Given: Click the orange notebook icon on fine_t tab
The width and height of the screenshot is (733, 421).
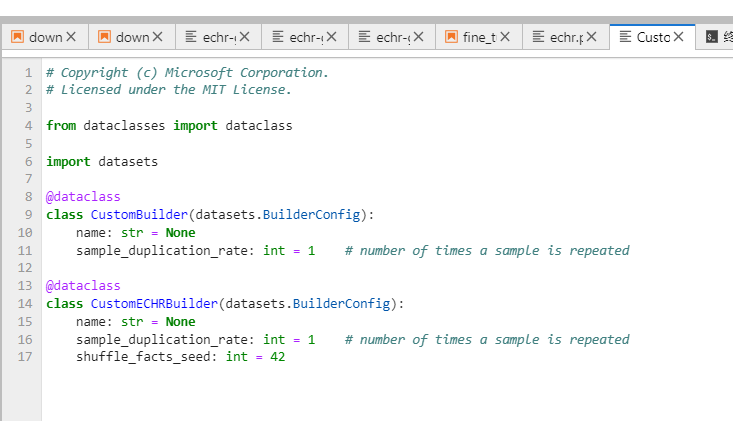Looking at the screenshot, I should pos(451,36).
